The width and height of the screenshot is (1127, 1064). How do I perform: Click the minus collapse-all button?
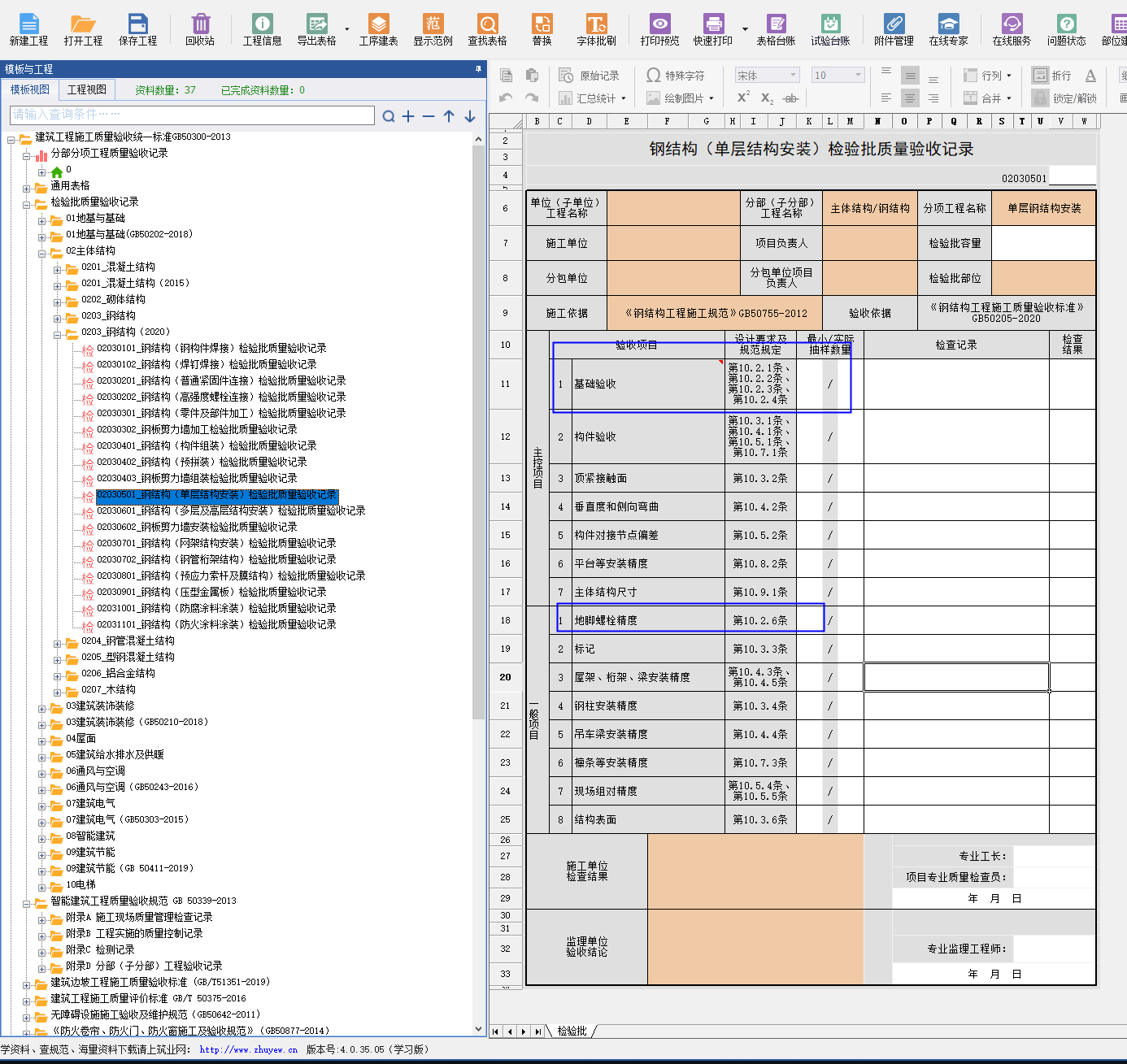[x=429, y=116]
